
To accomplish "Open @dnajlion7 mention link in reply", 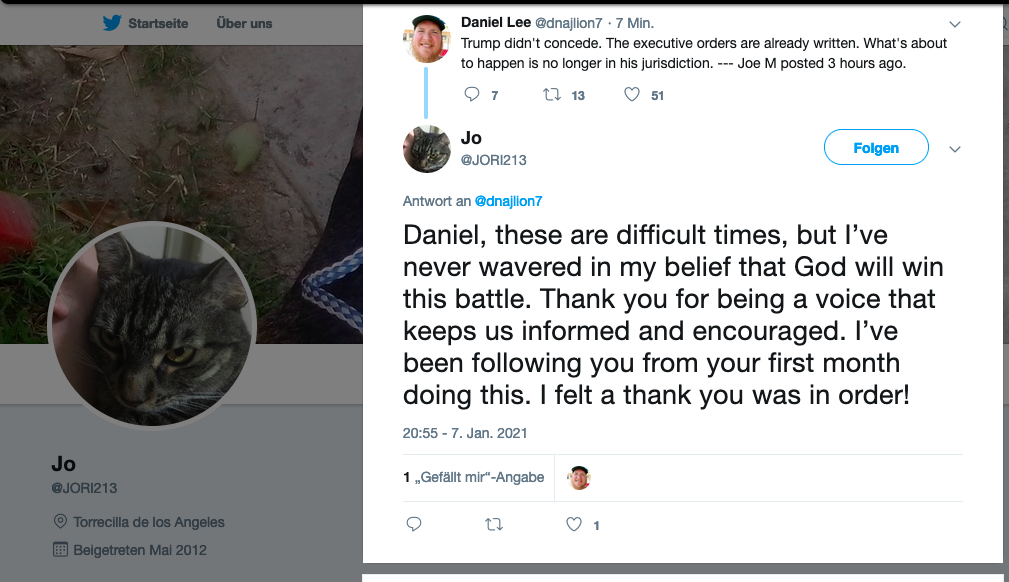I will tap(508, 201).
